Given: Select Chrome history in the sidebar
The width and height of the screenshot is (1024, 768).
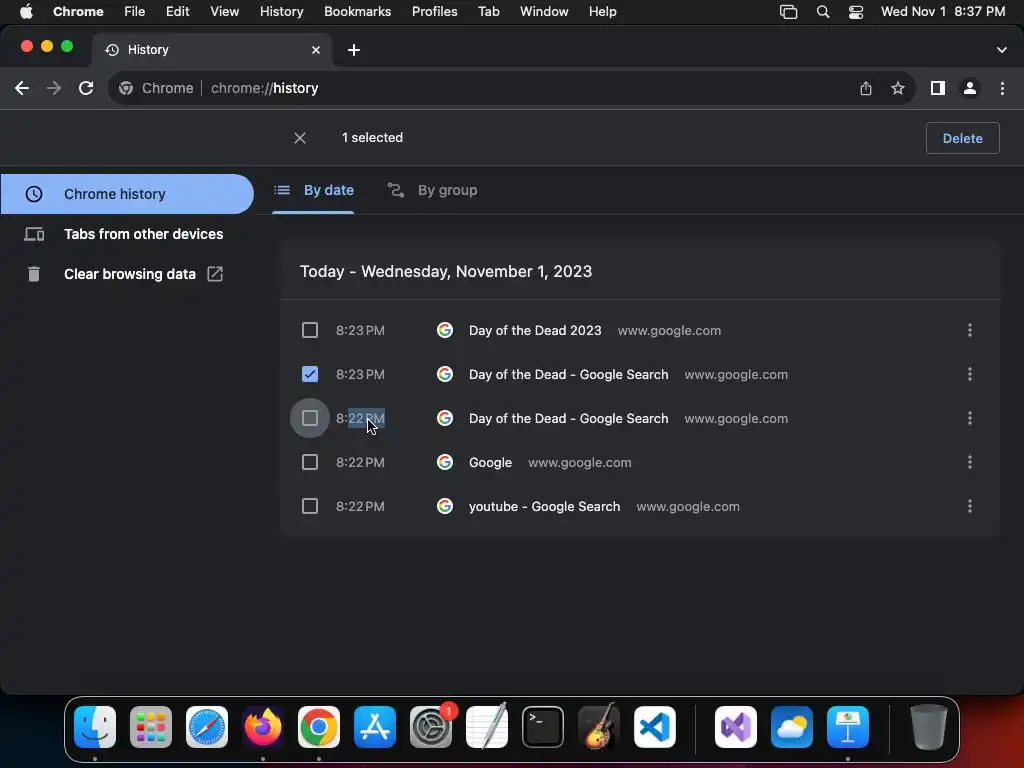Looking at the screenshot, I should click(x=127, y=194).
